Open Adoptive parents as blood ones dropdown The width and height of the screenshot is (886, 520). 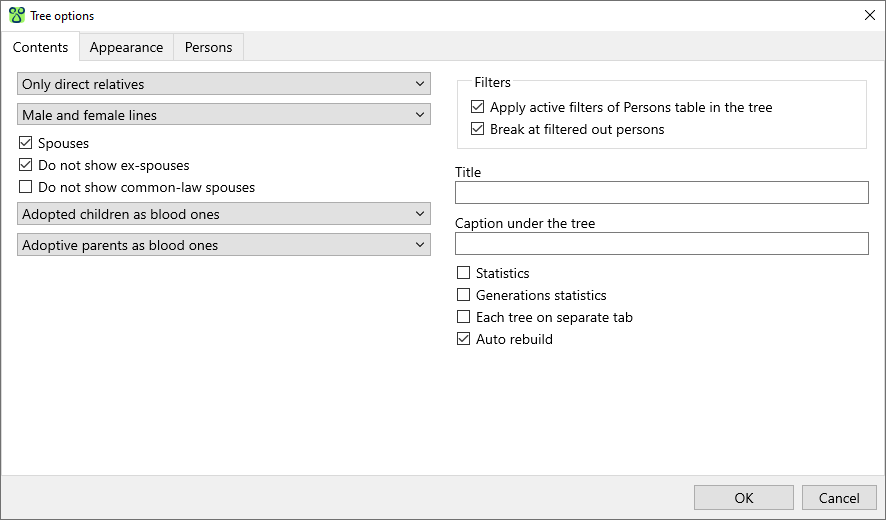point(224,245)
